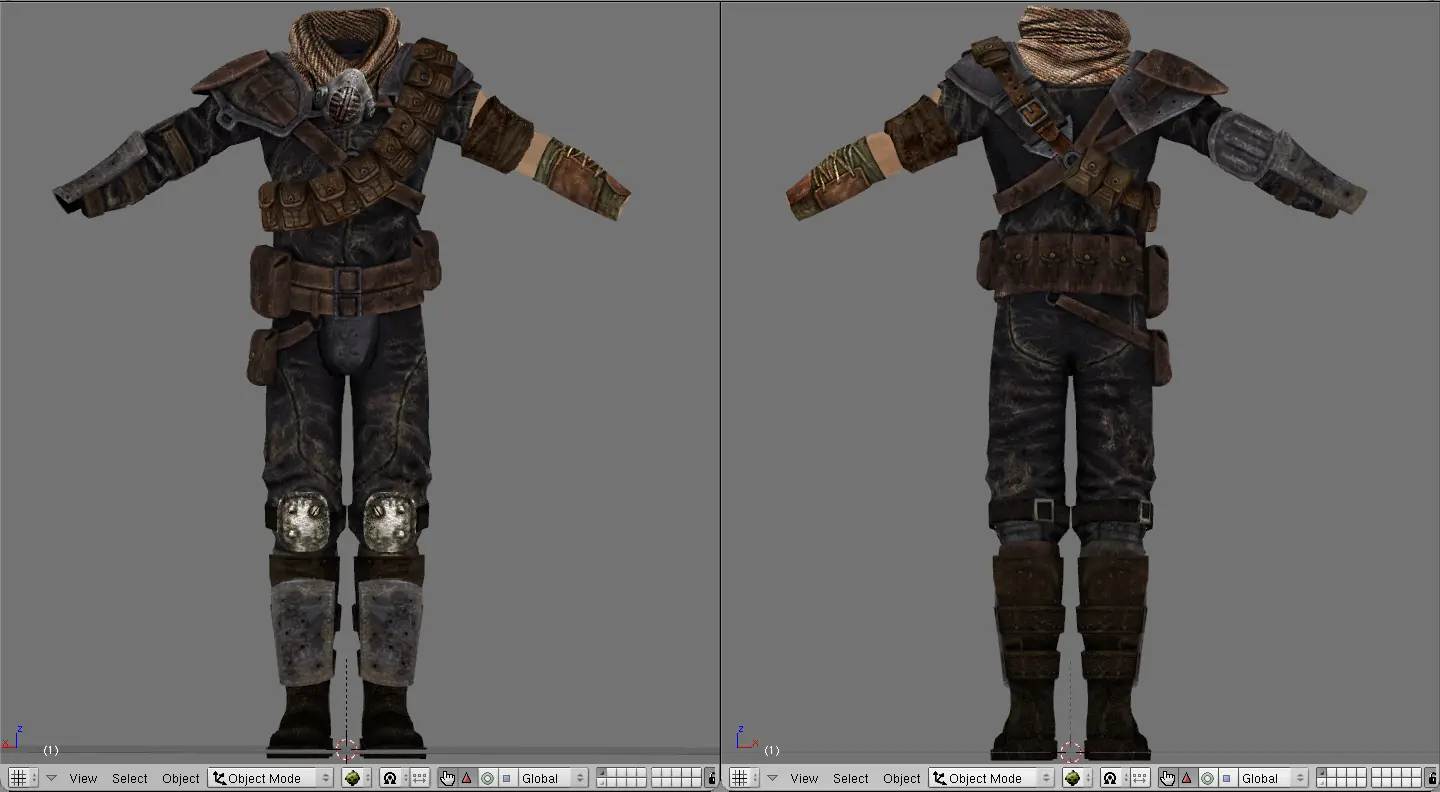Open Object Mode dropdown in back-view viewport
Screen dimensions: 1440x792
point(991,778)
